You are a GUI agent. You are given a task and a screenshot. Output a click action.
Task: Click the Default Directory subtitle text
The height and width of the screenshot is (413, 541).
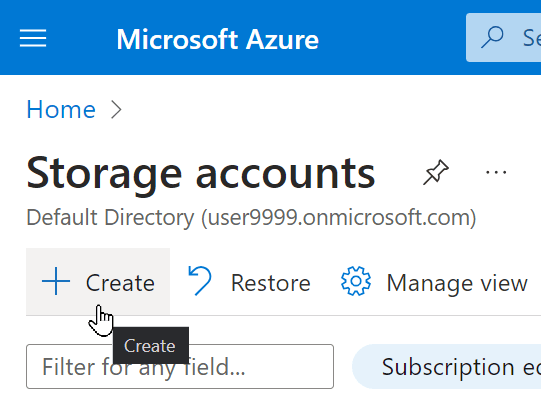[x=251, y=217]
